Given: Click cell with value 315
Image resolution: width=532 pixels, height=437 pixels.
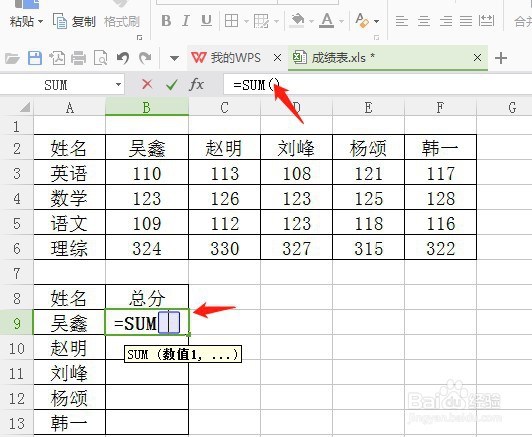Looking at the screenshot, I should tap(368, 248).
